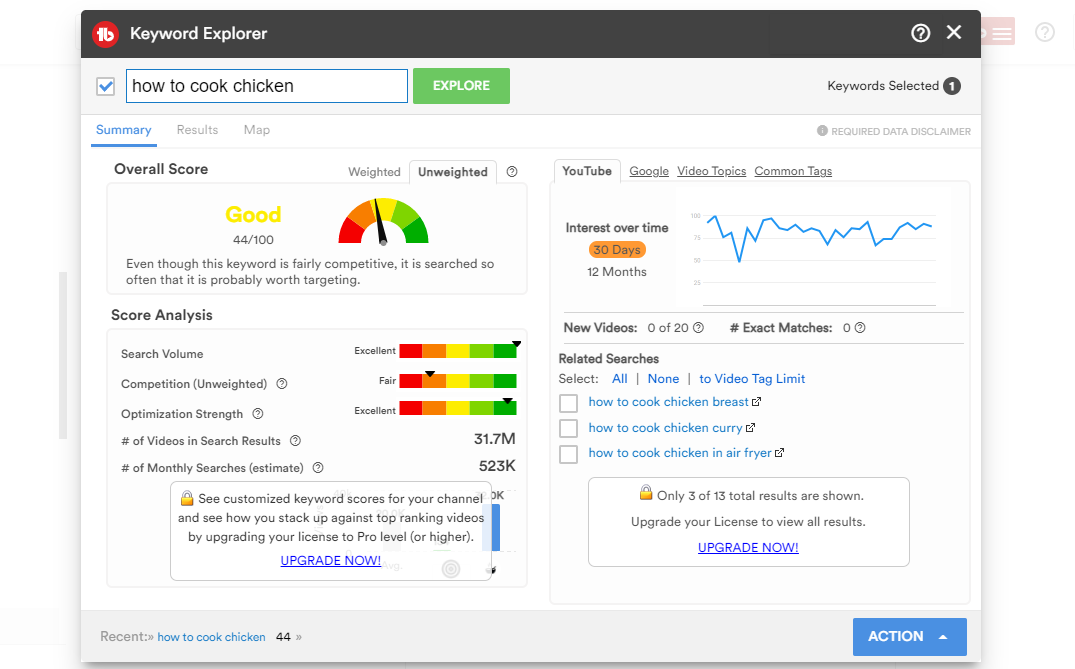Viewport: 1075px width, 669px height.
Task: Open the help question mark in header
Action: coord(920,33)
